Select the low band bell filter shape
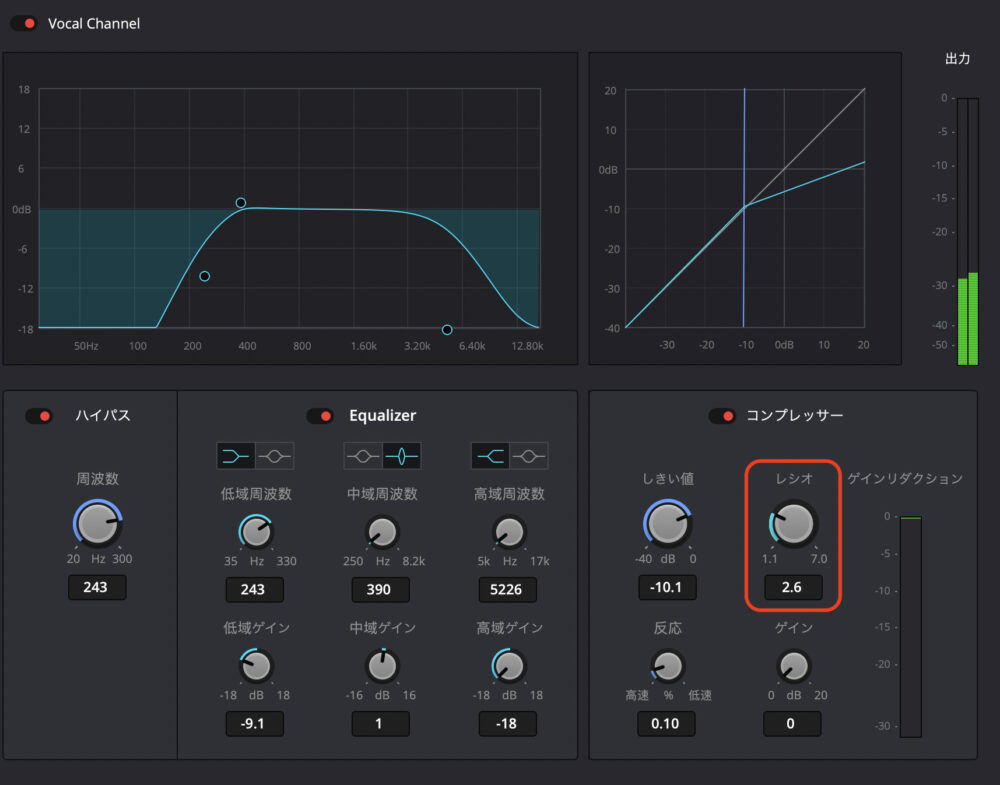Viewport: 1000px width, 785px height. (274, 456)
